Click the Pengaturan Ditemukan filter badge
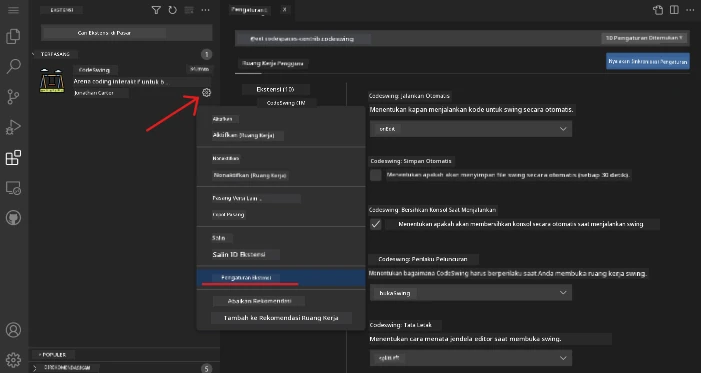The width and height of the screenshot is (701, 373). [x=644, y=38]
